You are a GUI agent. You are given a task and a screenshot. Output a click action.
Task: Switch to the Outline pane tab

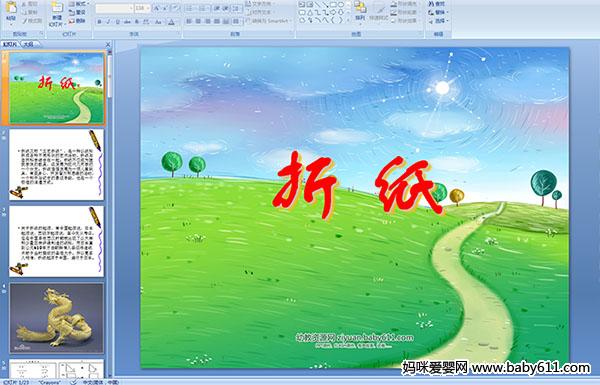(x=28, y=44)
